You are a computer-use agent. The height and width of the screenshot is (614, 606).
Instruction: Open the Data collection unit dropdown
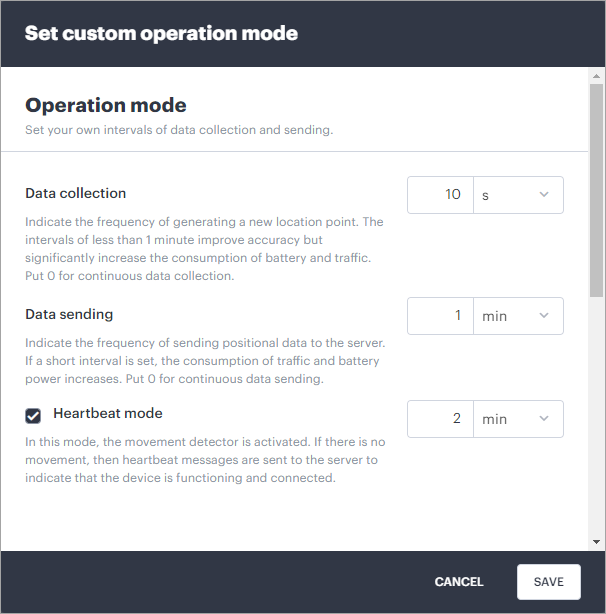pyautogui.click(x=517, y=195)
